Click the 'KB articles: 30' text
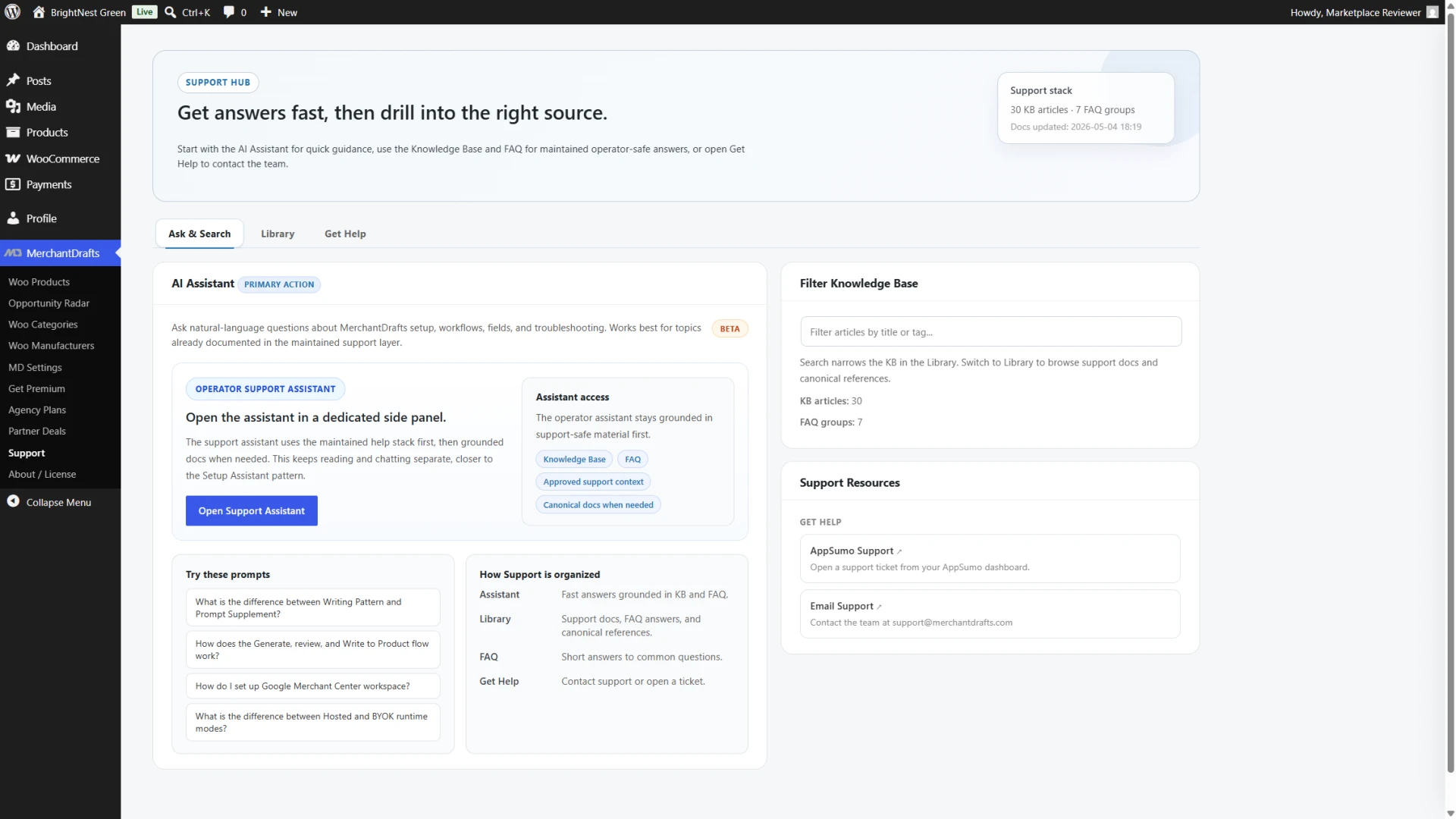Screen dimensions: 1456x819 (x=830, y=400)
